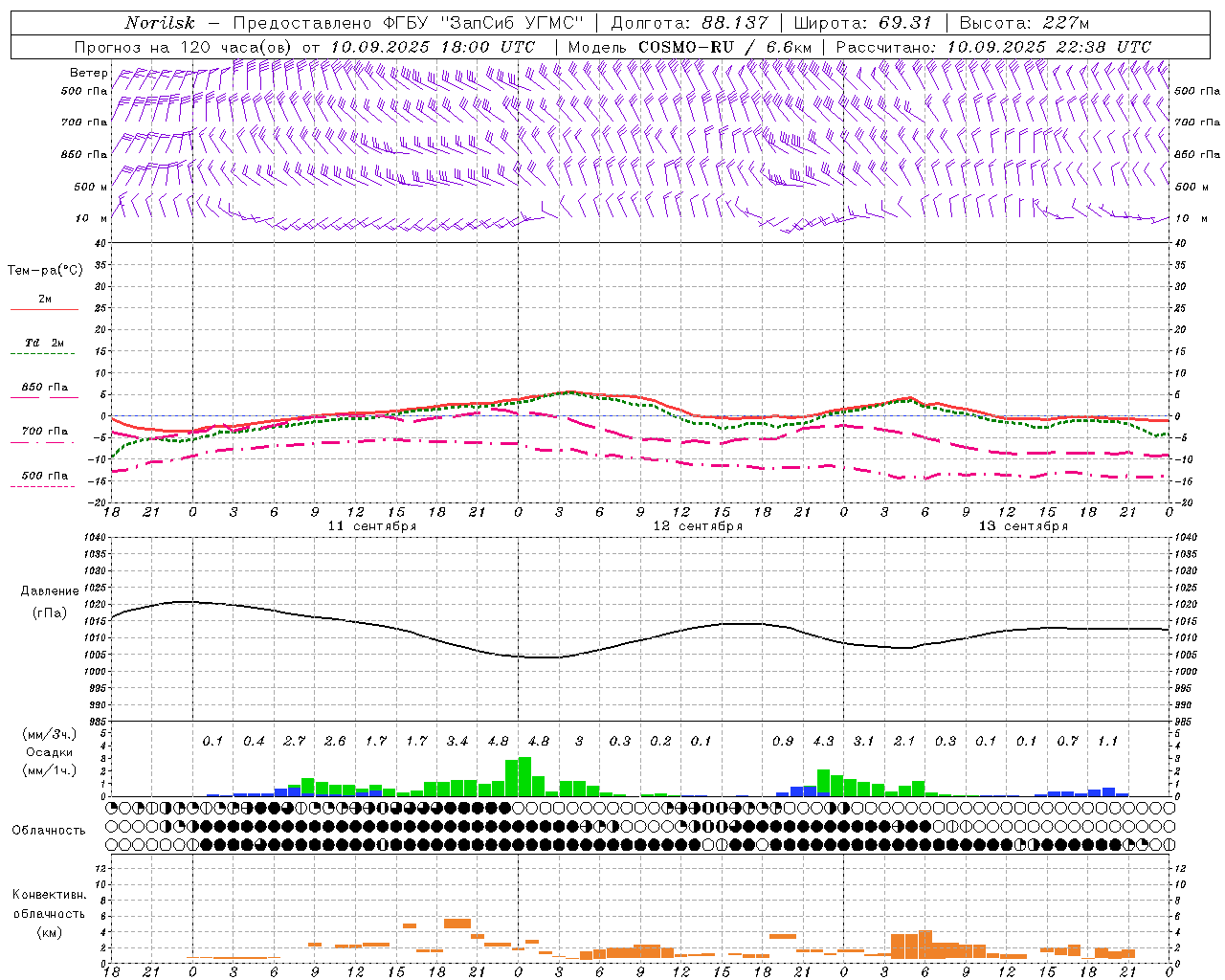Click the '(мм/3ч.)' precipitation unit label
This screenshot has height=980, width=1225.
pyautogui.click(x=50, y=734)
